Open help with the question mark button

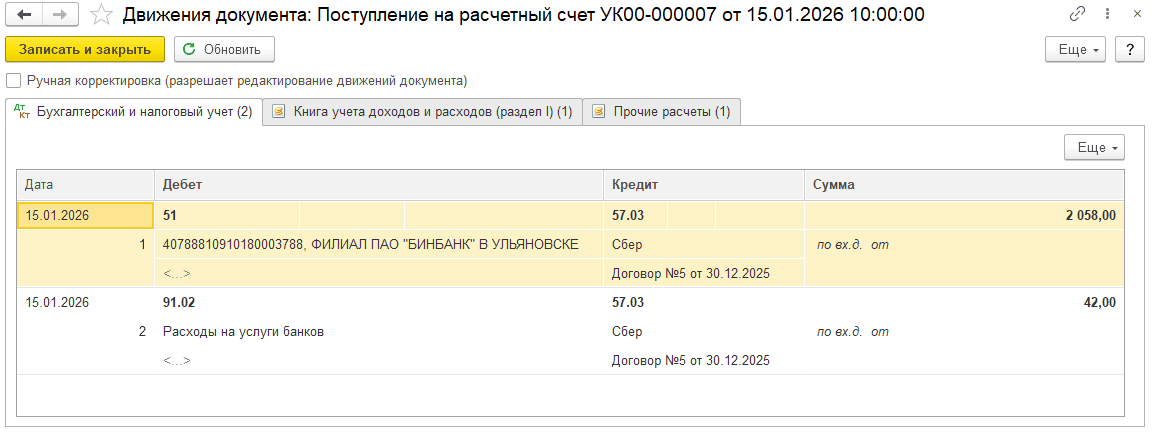tap(1129, 50)
